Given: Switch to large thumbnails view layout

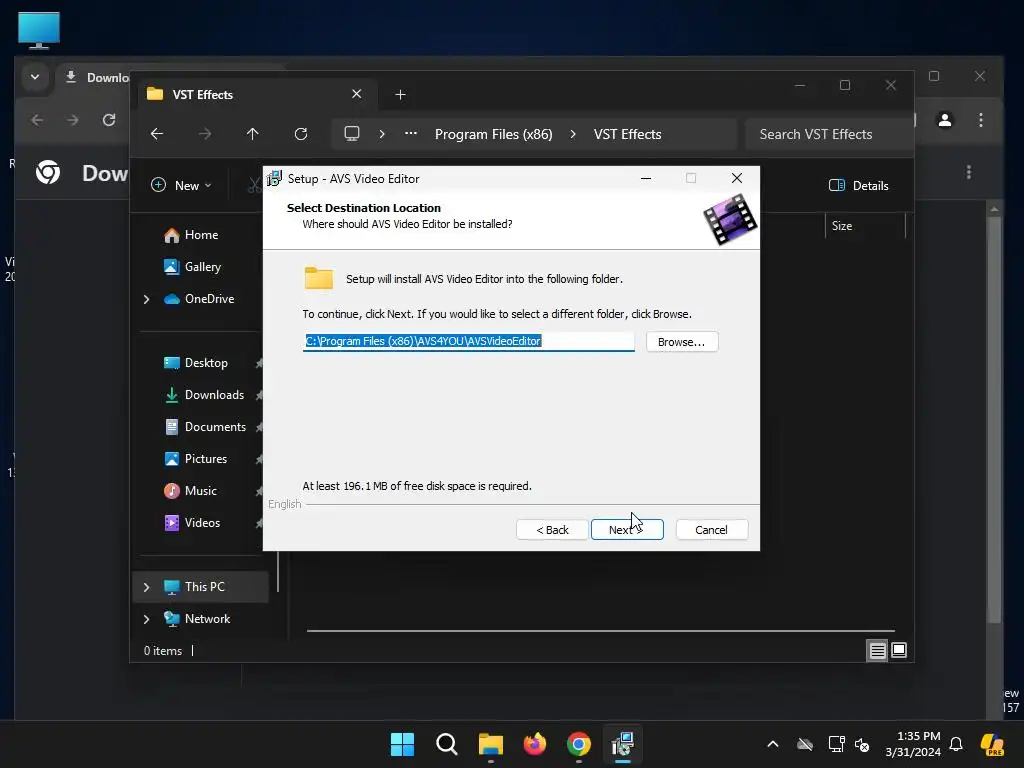Looking at the screenshot, I should coord(899,650).
